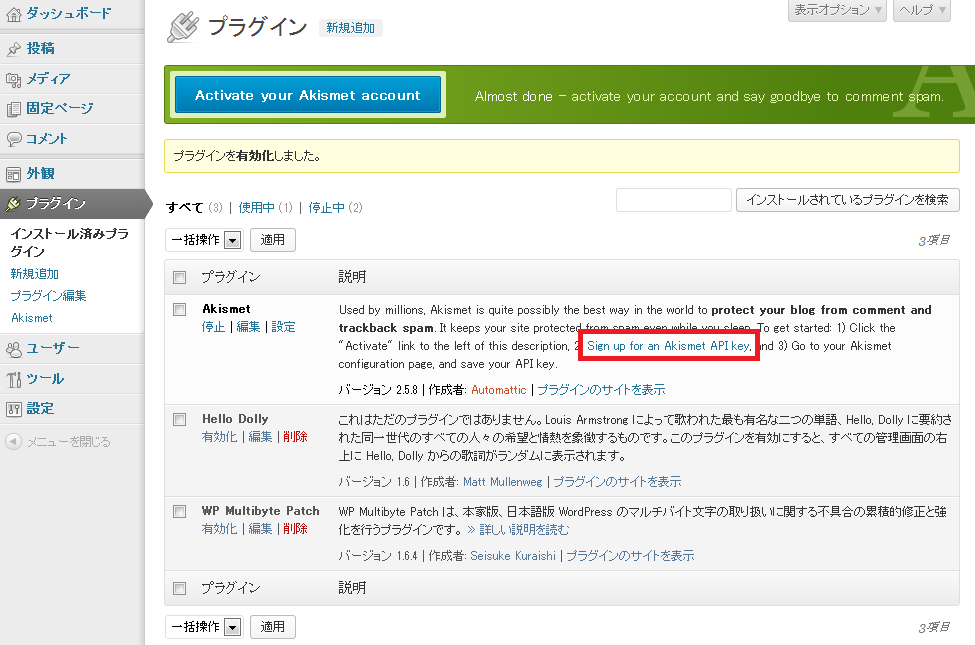Click the Tools icon in sidebar
The height and width of the screenshot is (645, 975).
pyautogui.click(x=13, y=379)
